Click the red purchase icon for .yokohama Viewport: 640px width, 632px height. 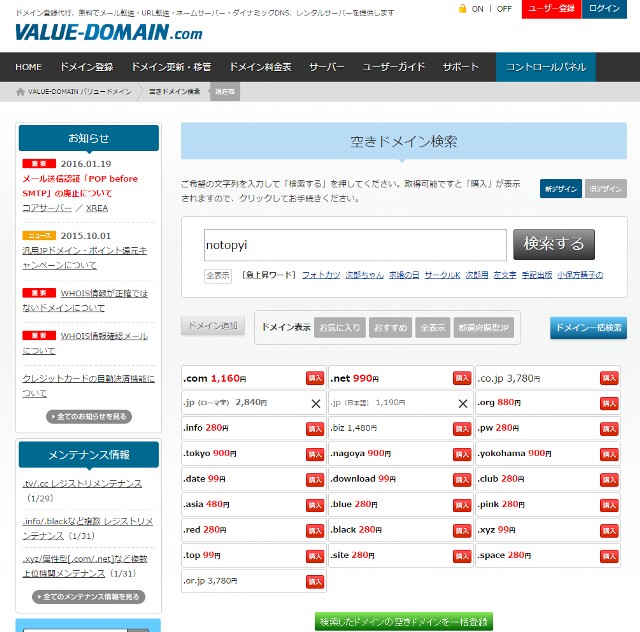click(x=609, y=454)
